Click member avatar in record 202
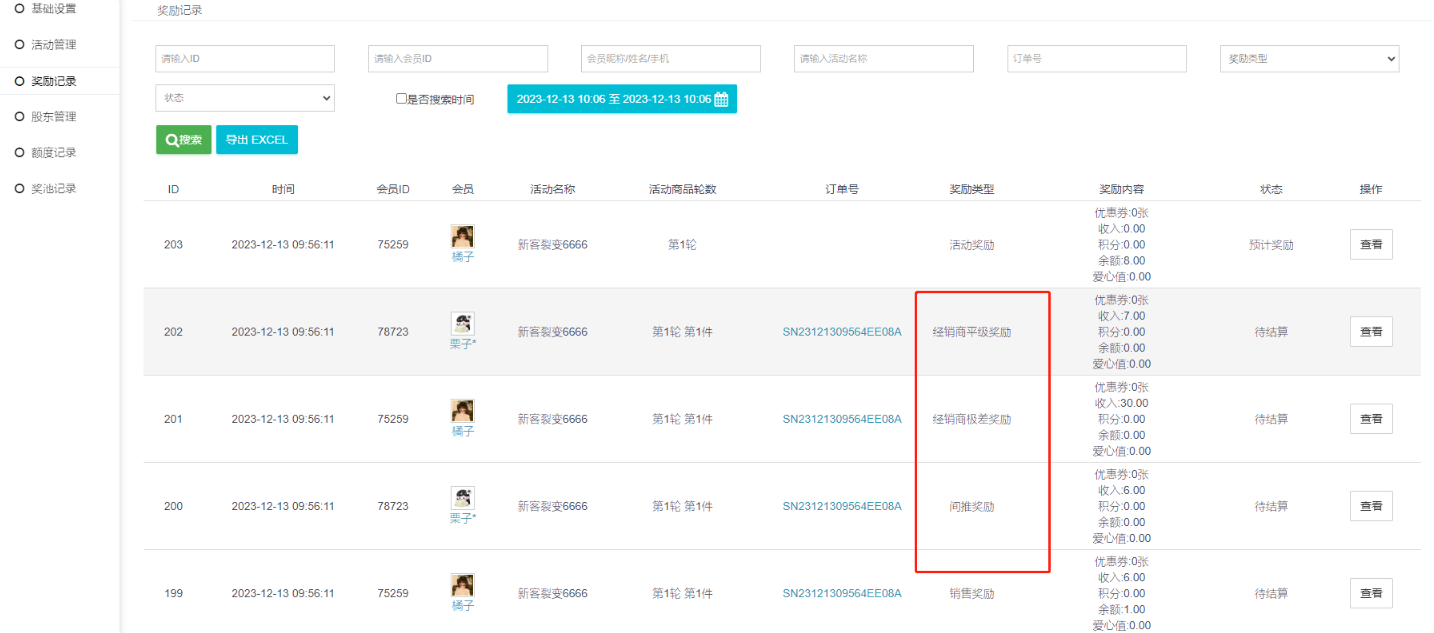 [462, 323]
